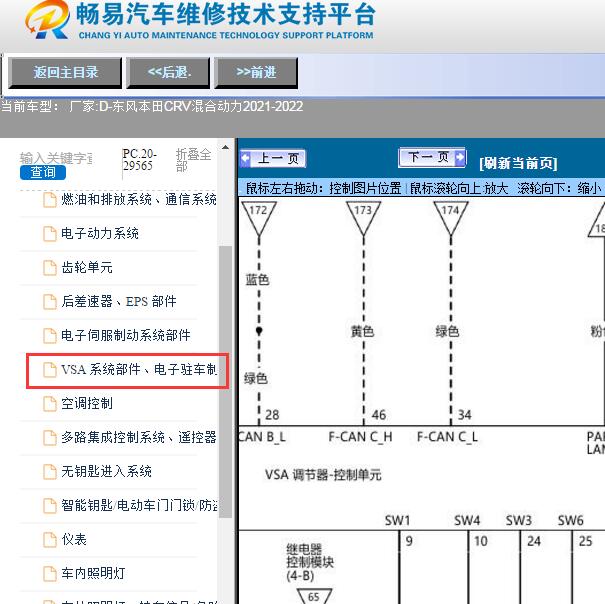Click pin number 46 in diagram
605x604 pixels.
pos(379,415)
